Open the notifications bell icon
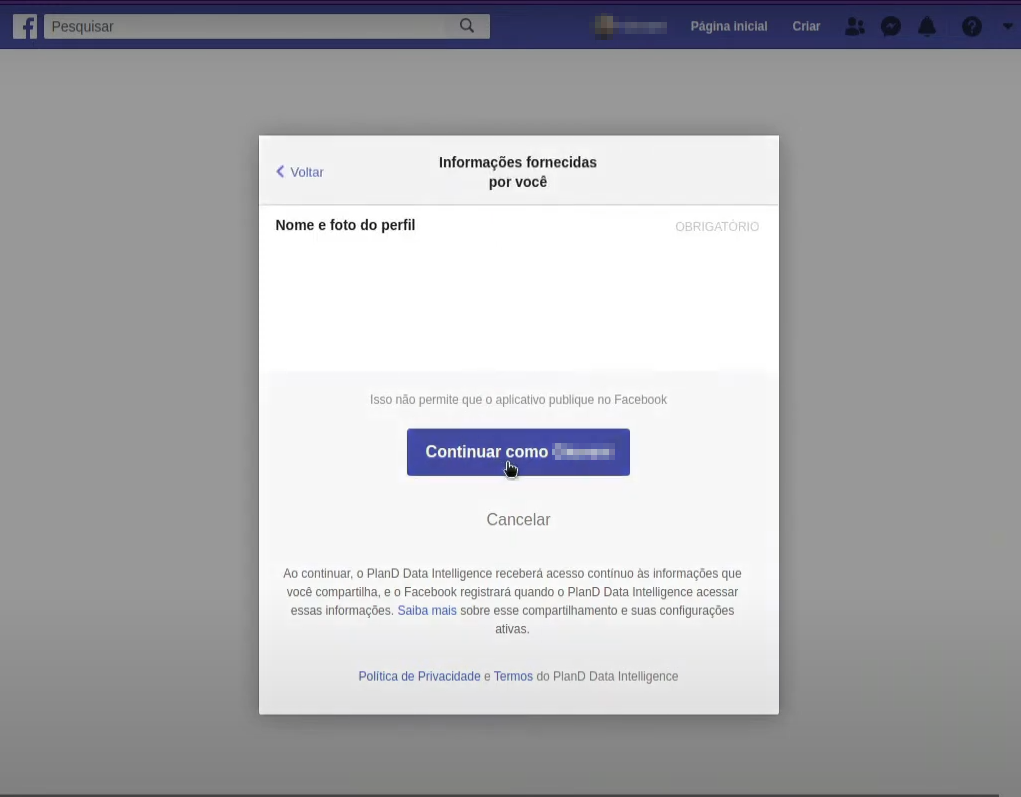This screenshot has width=1021, height=797. point(927,27)
